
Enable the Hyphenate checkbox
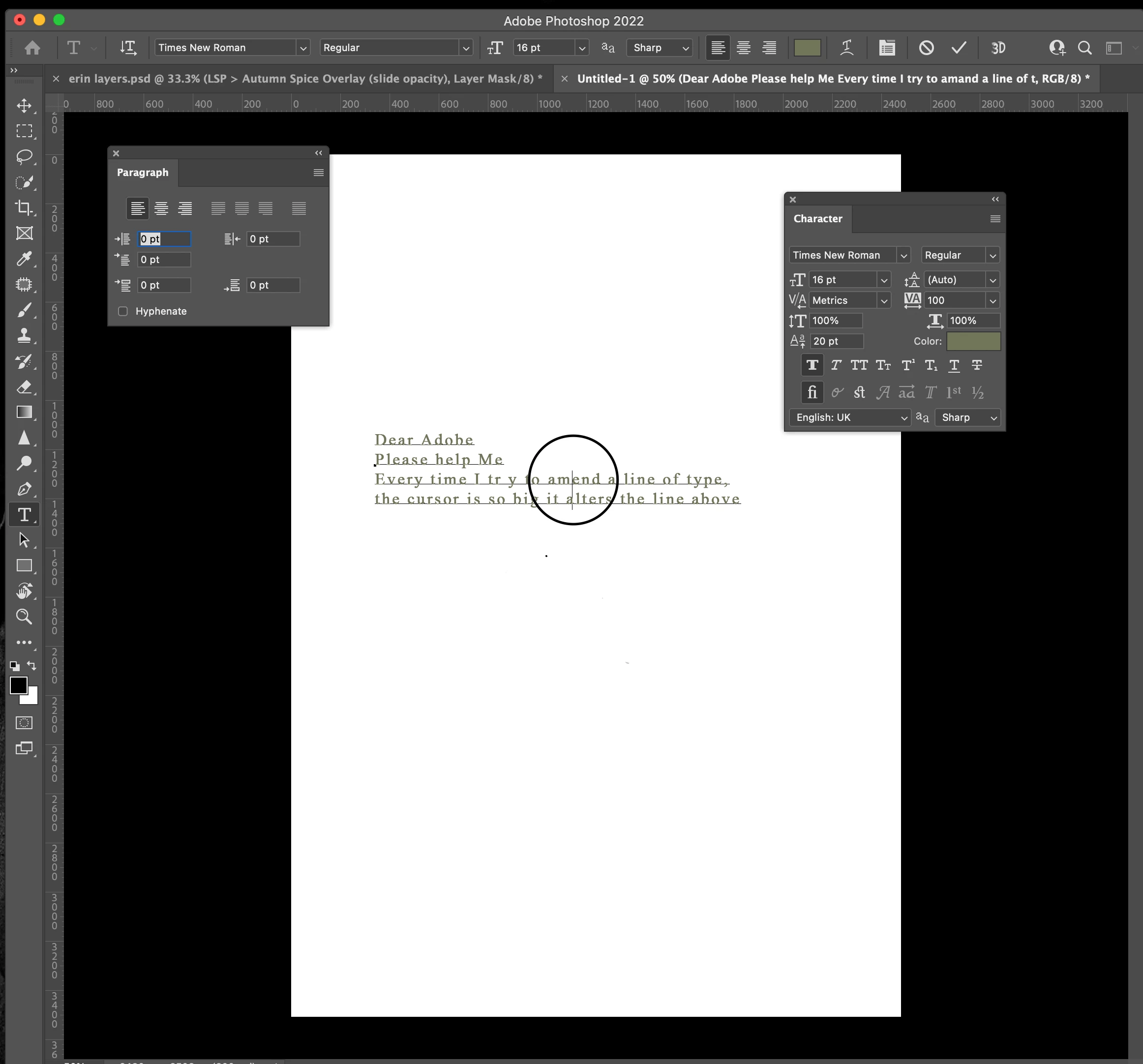point(122,311)
